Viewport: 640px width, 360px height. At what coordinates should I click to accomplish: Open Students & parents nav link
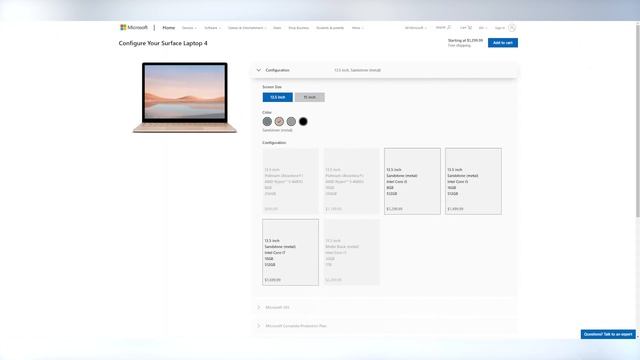pos(330,28)
